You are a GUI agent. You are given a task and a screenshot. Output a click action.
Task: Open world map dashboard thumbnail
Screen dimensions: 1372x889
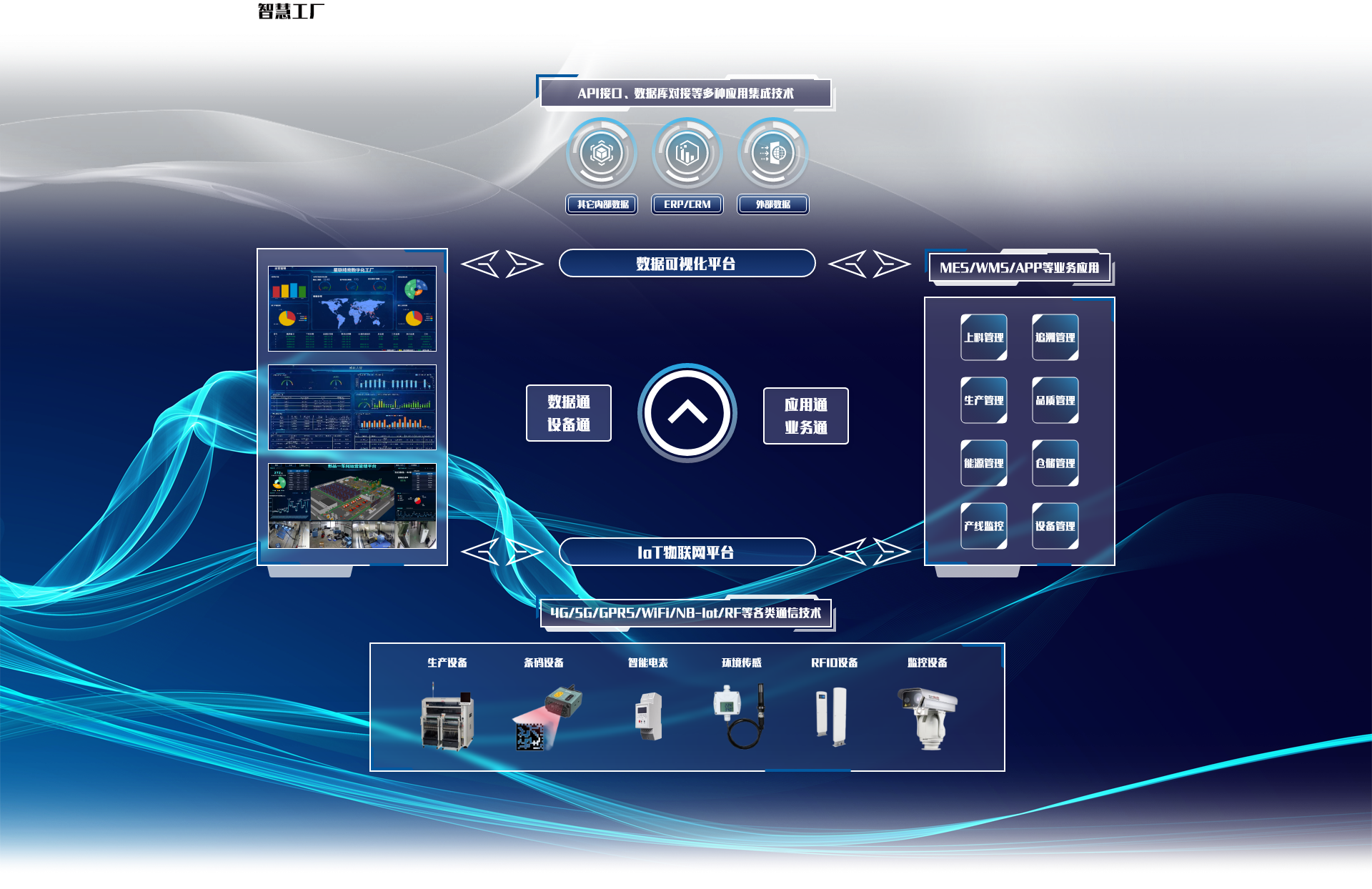352,308
